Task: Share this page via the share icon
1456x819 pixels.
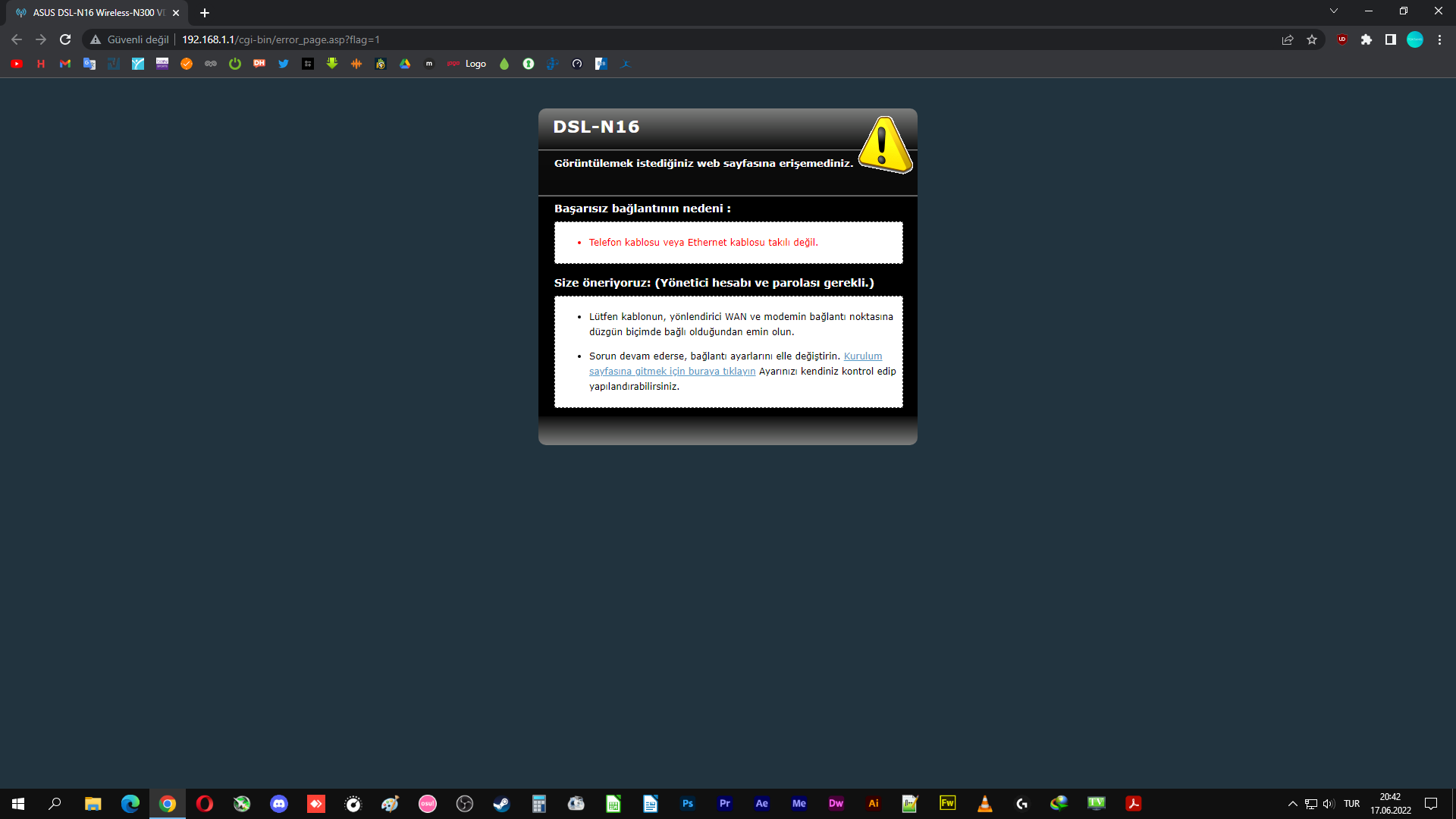Action: point(1288,39)
